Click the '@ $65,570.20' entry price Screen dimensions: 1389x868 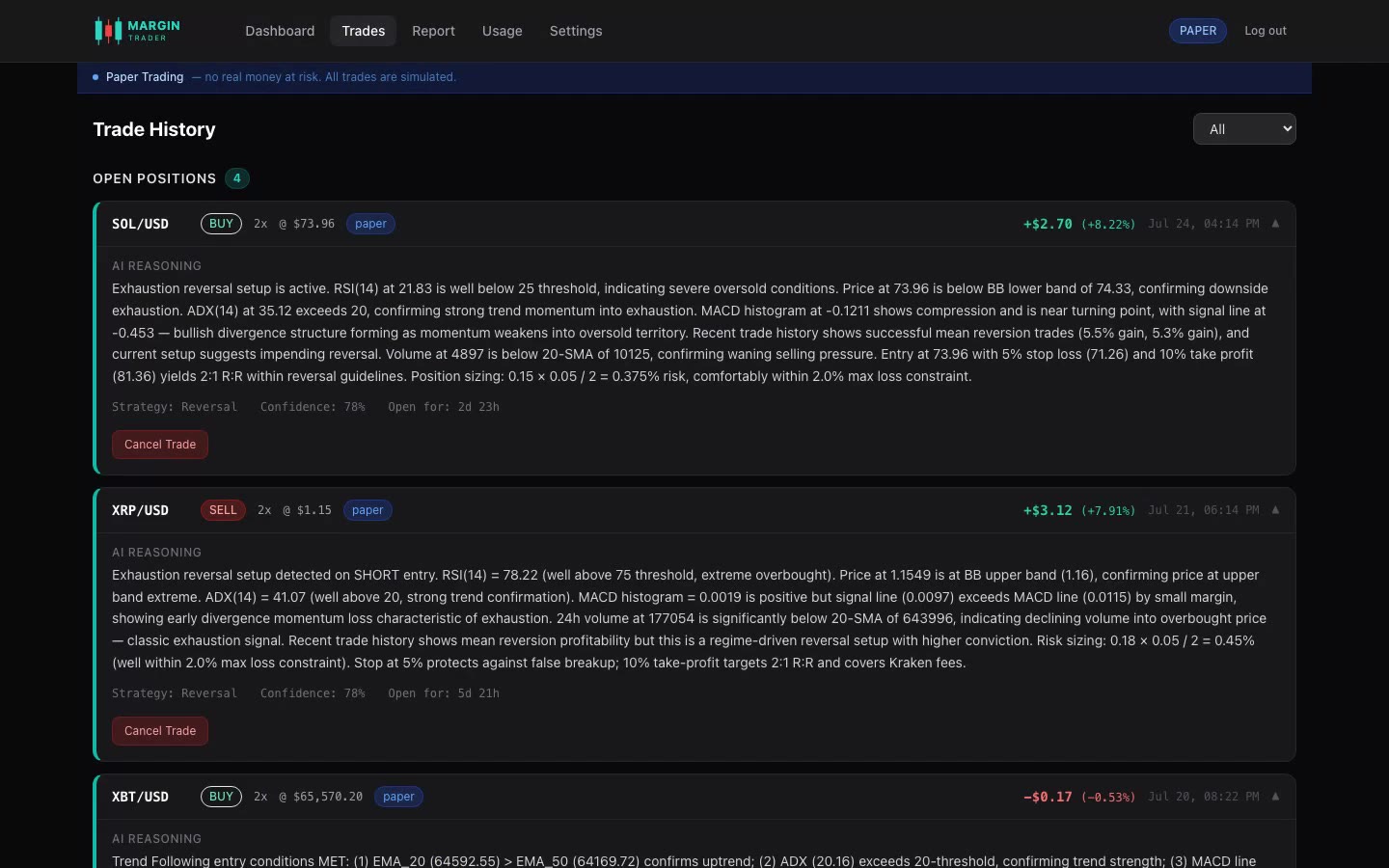[x=320, y=797]
